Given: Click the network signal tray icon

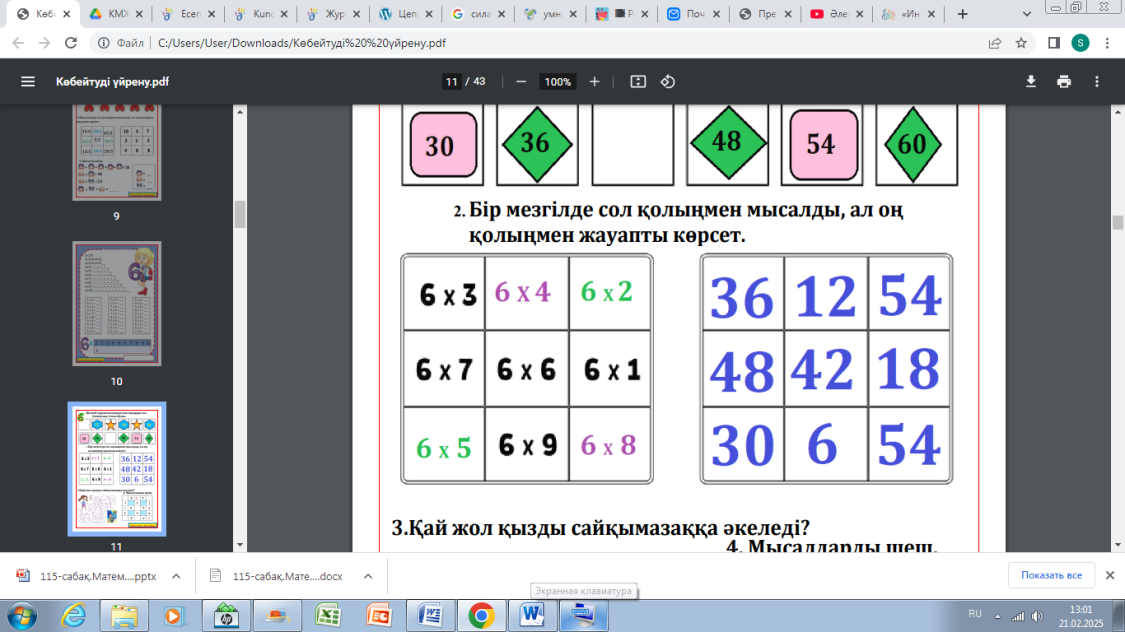Looking at the screenshot, I should click(x=1017, y=616).
